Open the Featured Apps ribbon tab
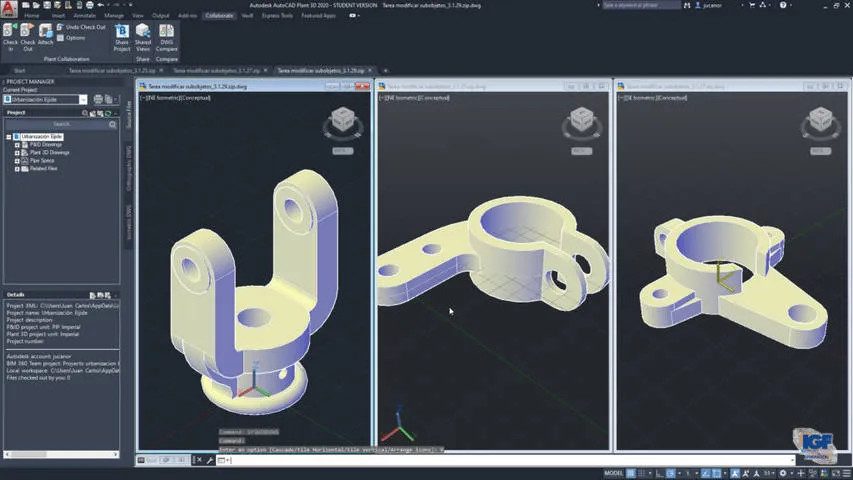The image size is (853, 480). tap(318, 16)
